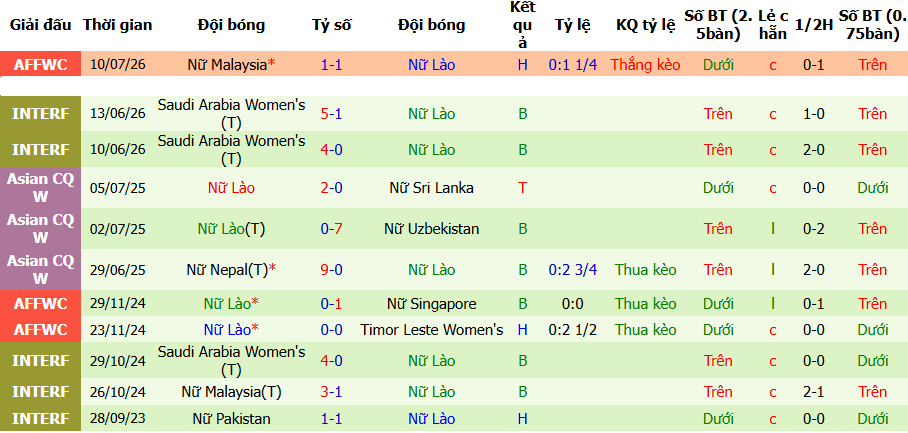Select the AFFWC league badge dated 10/07/26
The width and height of the screenshot is (908, 433).
pos(41,64)
